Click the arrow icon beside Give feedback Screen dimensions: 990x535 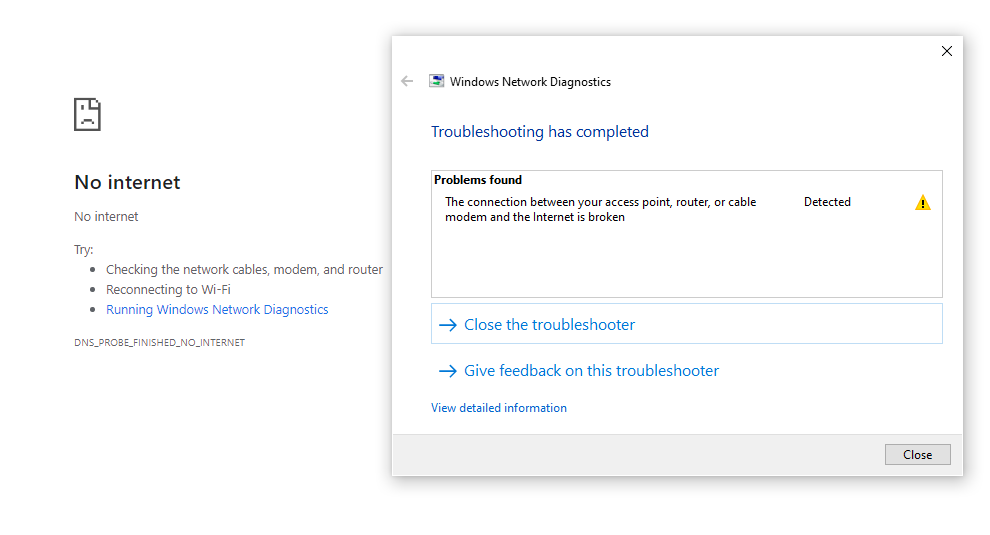click(448, 371)
